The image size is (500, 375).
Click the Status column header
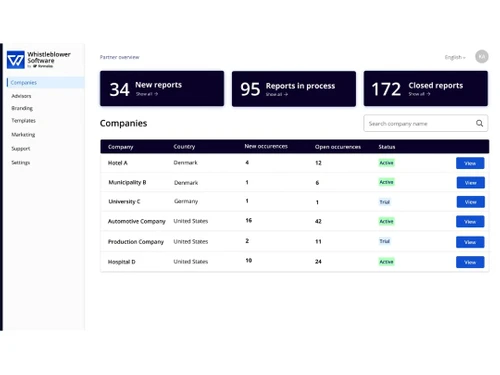[x=387, y=147]
